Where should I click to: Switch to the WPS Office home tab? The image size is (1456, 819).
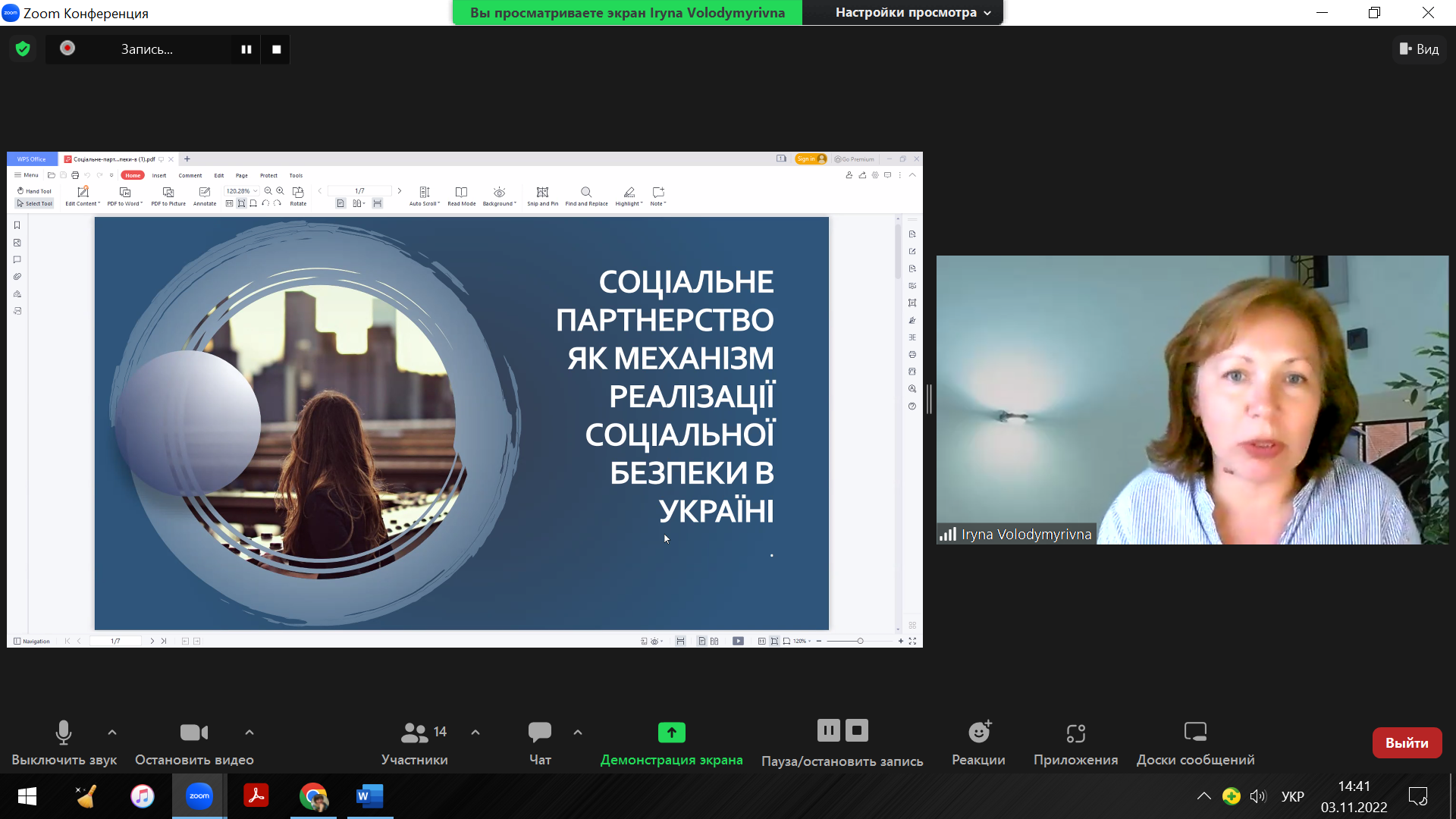(x=32, y=159)
